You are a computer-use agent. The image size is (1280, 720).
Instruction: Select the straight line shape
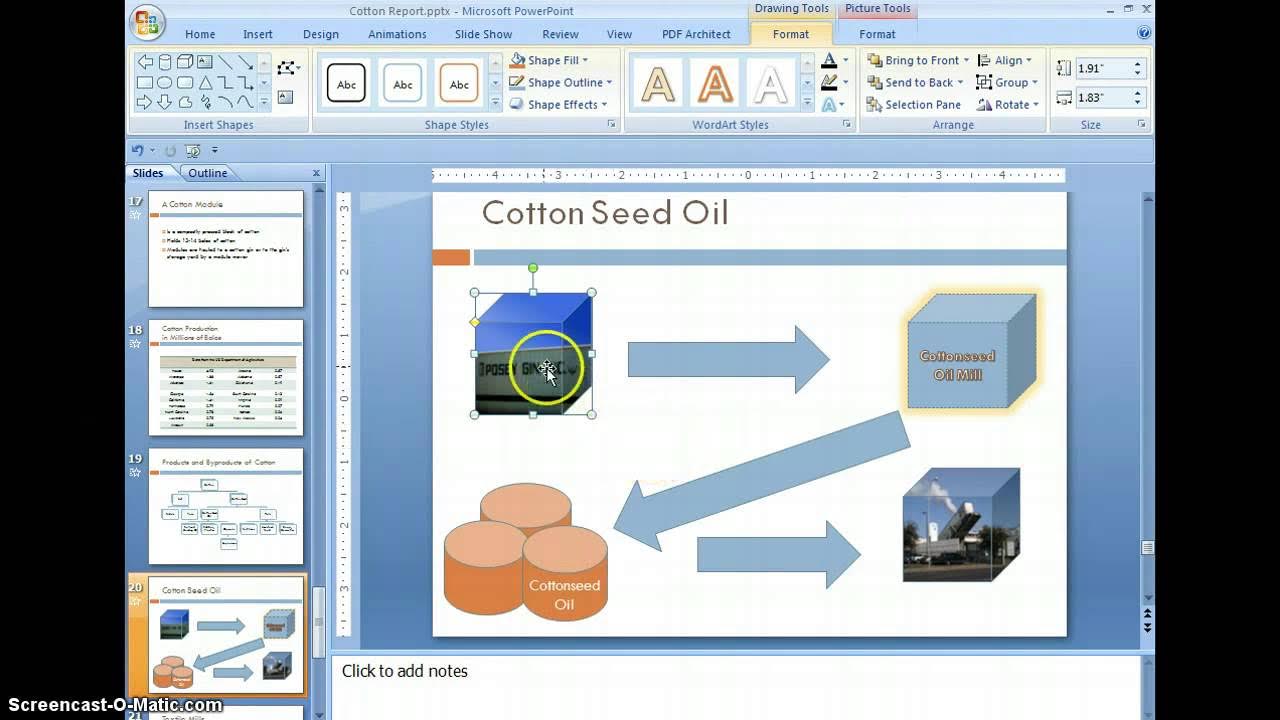click(225, 62)
